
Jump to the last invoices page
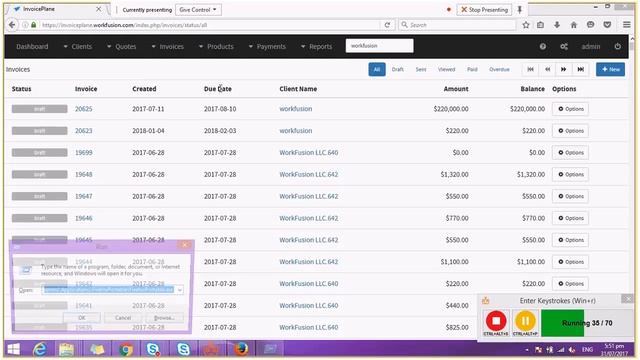[580, 69]
